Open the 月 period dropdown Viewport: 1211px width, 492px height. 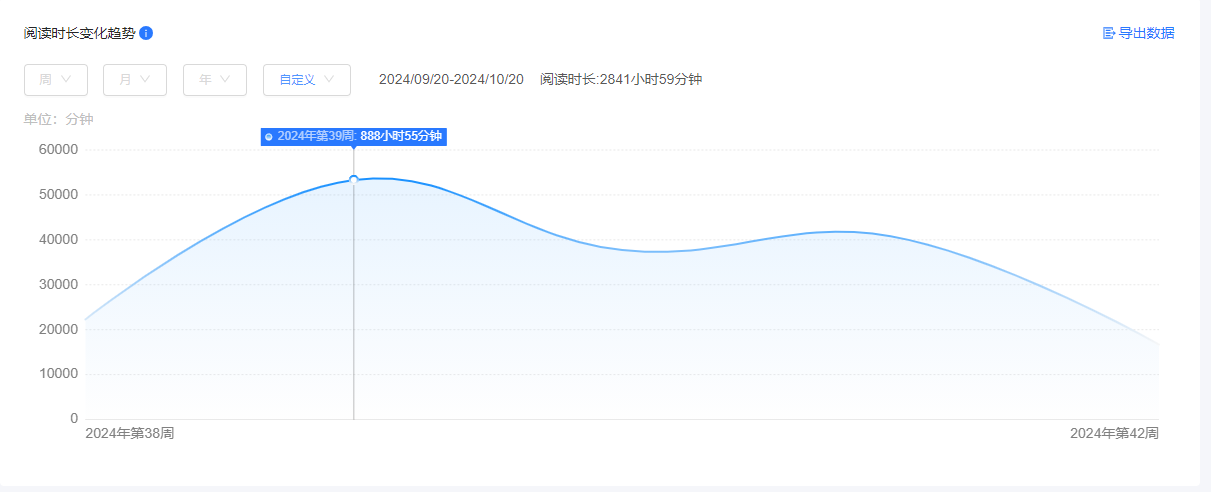(134, 80)
